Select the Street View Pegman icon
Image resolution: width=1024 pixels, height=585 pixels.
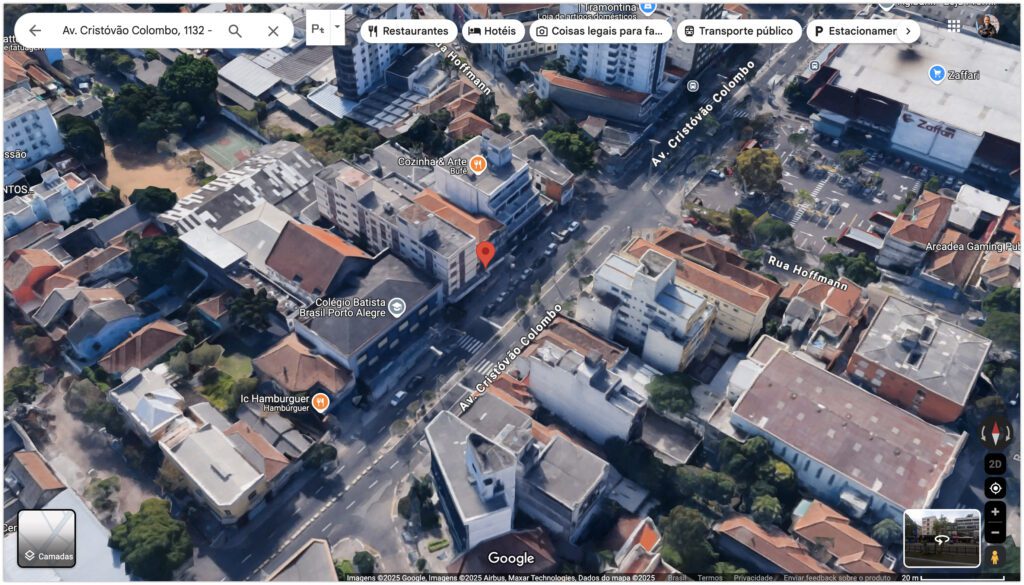pos(996,558)
